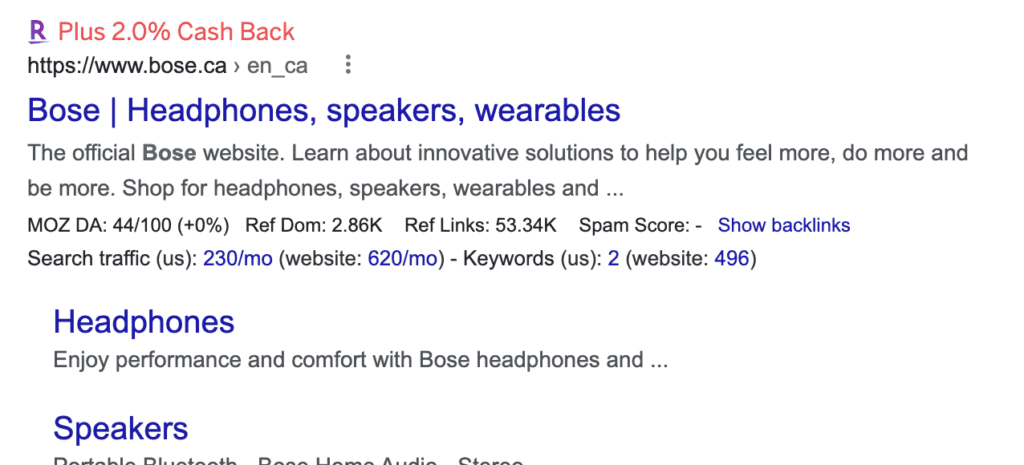
Task: Open the 620/mo website traffic value
Action: (403, 259)
